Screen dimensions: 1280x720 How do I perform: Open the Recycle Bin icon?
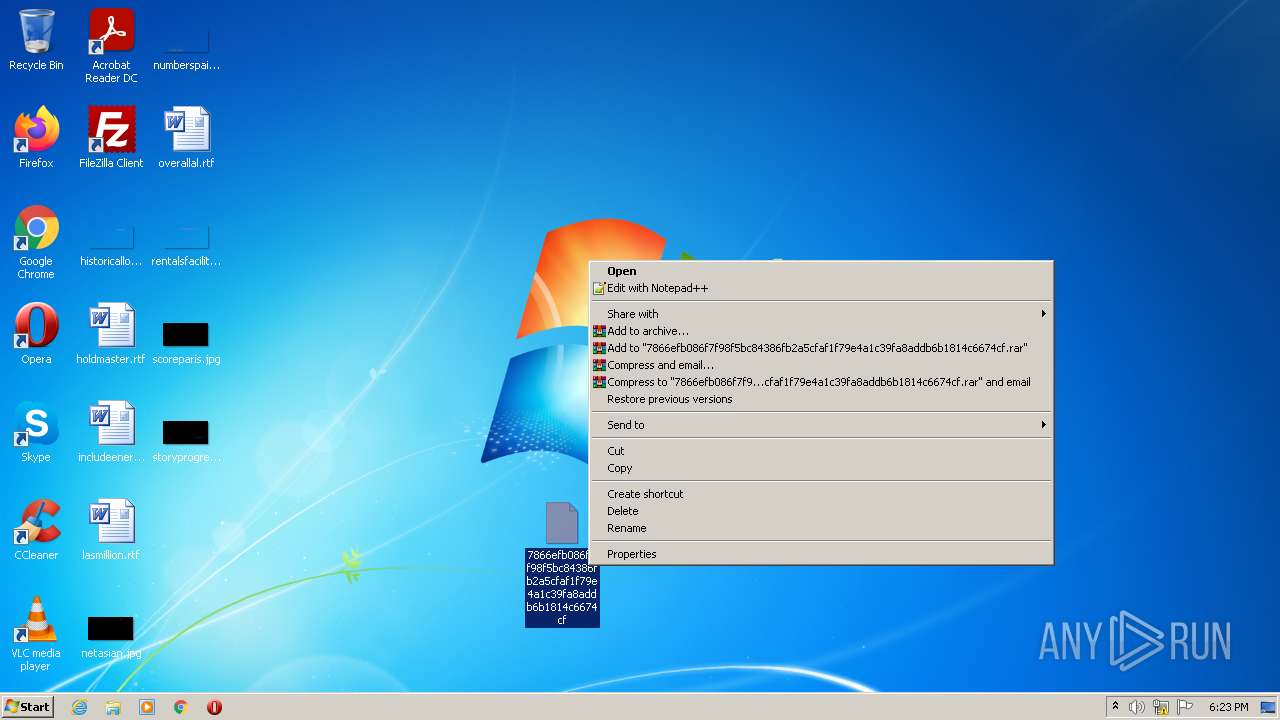point(36,40)
